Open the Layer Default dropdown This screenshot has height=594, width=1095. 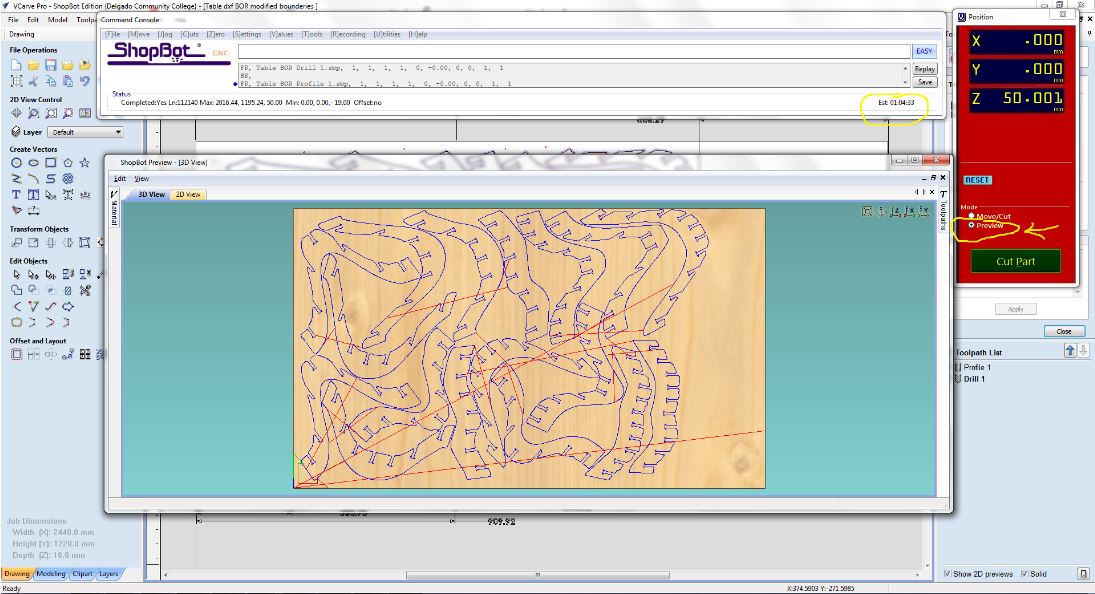click(x=85, y=132)
